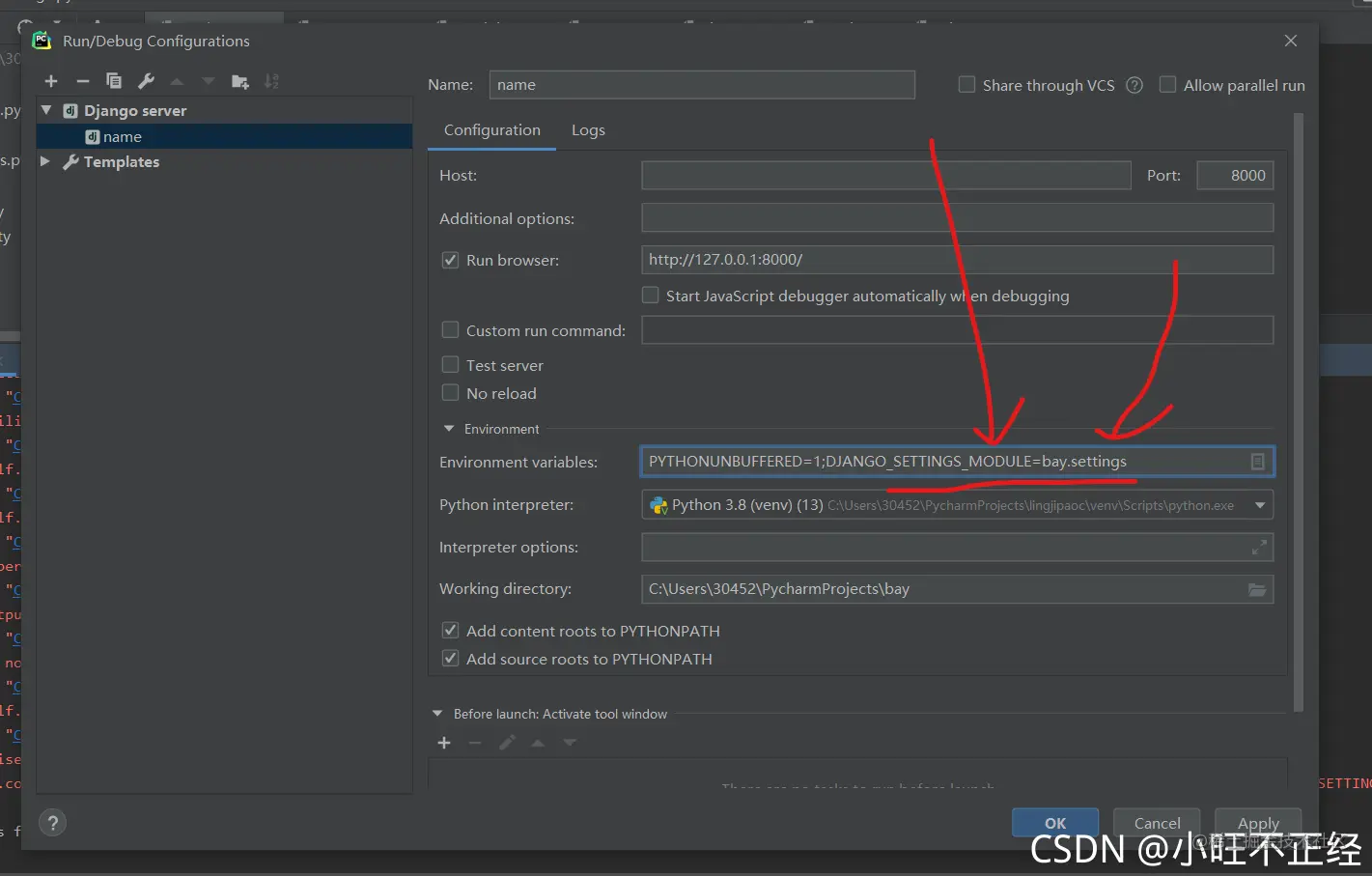Switch to the Logs tab
Image resolution: width=1372 pixels, height=876 pixels.
pyautogui.click(x=588, y=130)
